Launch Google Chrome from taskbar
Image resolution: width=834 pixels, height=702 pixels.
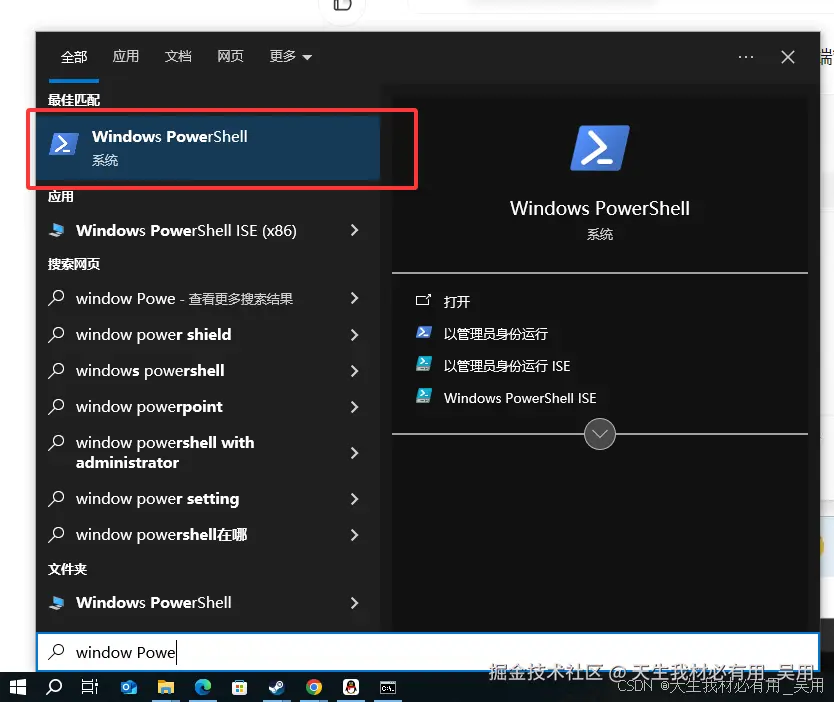(314, 687)
